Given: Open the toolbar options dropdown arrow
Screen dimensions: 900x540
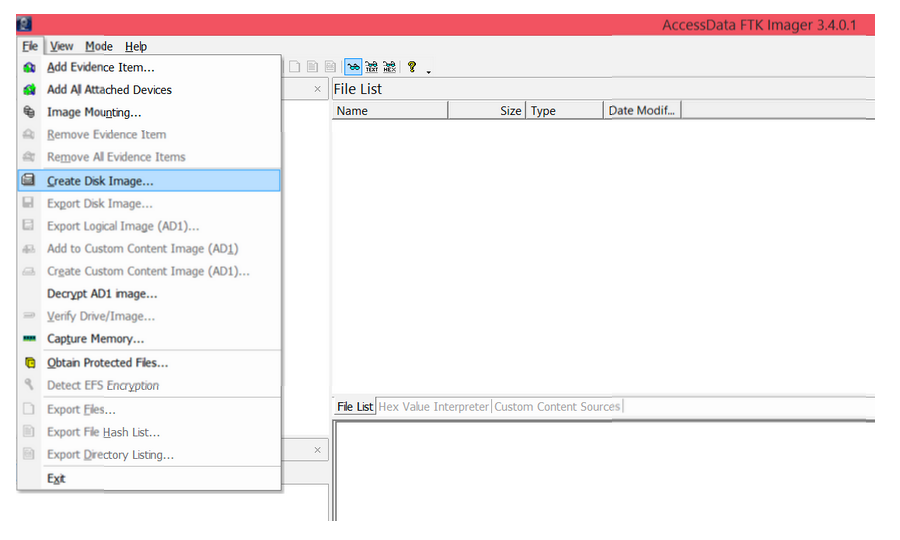Looking at the screenshot, I should (x=428, y=71).
